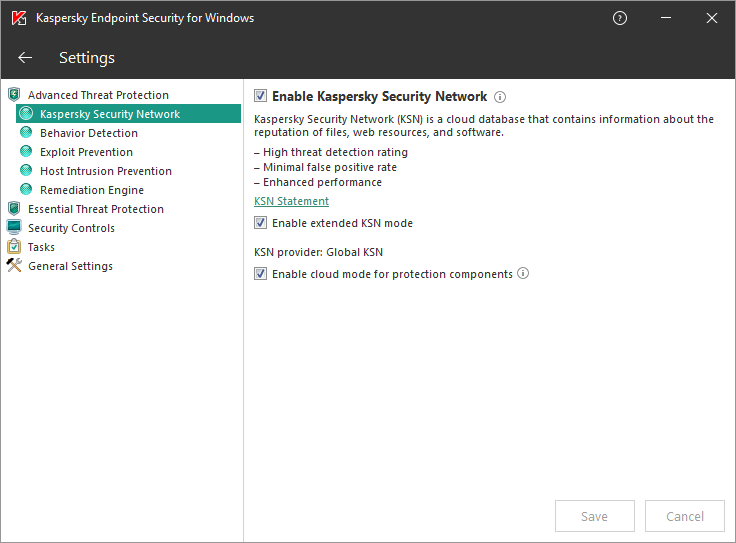Viewport: 736px width, 543px height.
Task: Open Remediation Engine settings
Action: pos(92,190)
